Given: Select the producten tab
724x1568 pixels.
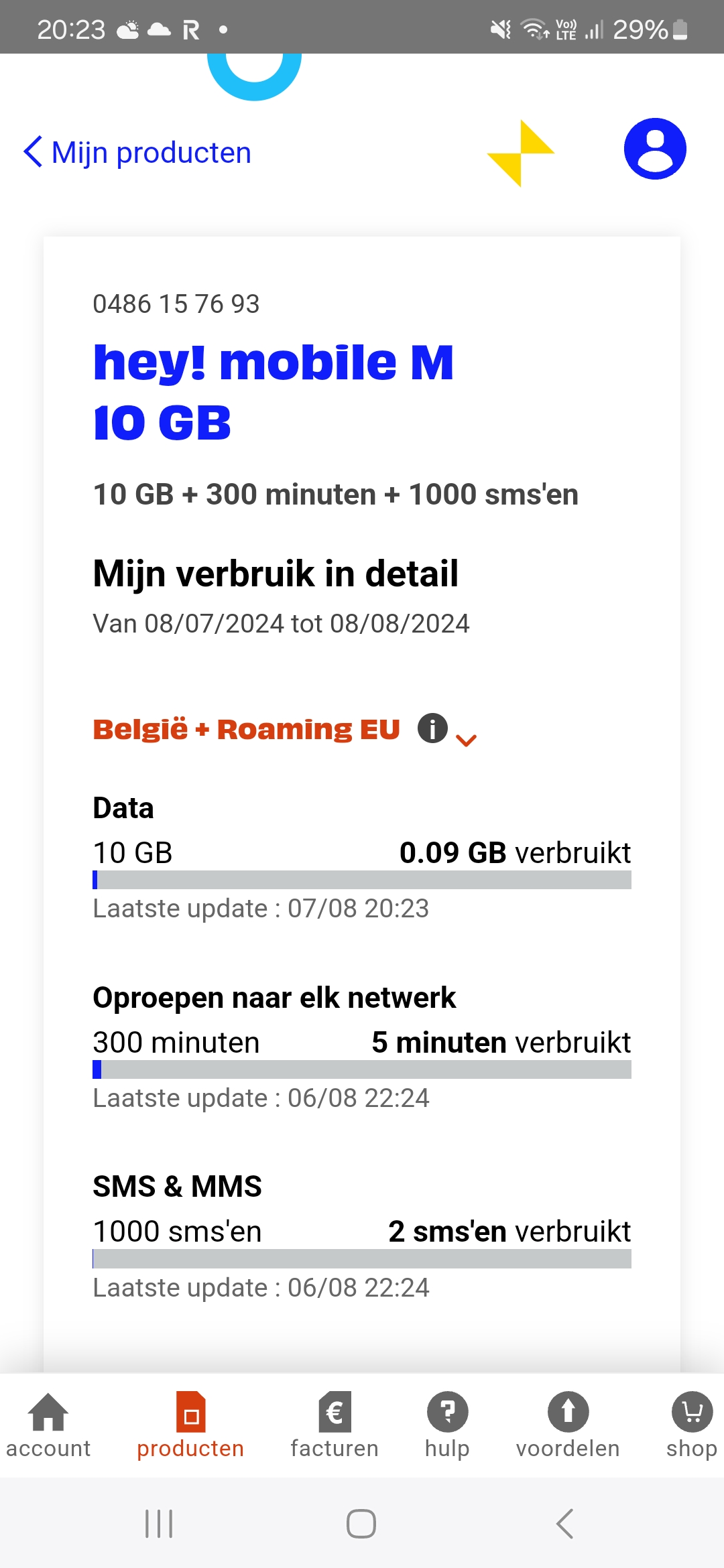Looking at the screenshot, I should pos(190,1425).
